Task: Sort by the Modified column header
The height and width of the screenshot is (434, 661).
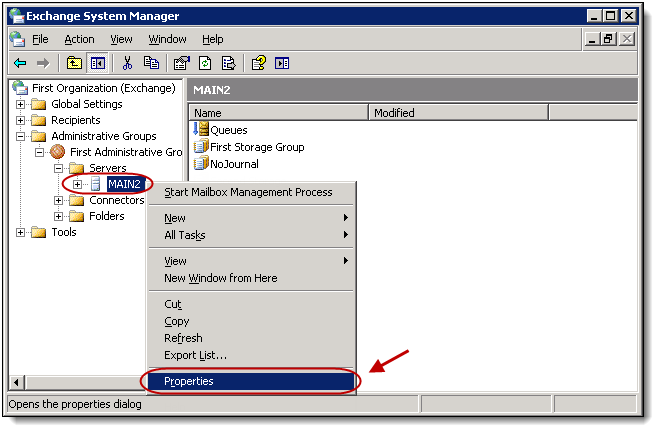Action: pyautogui.click(x=459, y=113)
